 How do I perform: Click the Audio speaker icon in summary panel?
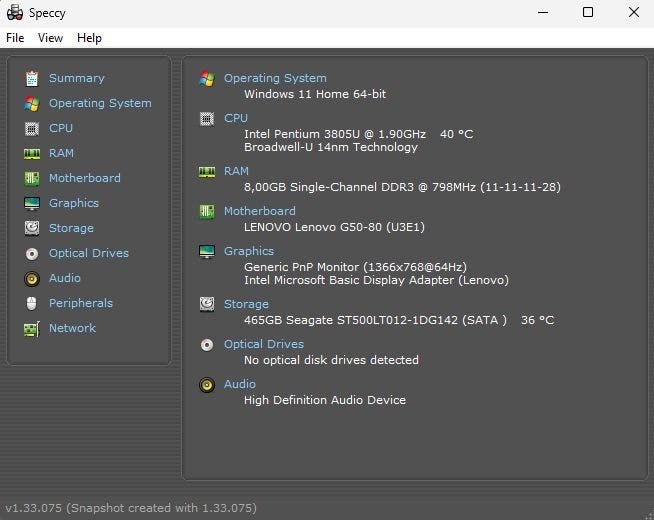[x=207, y=385]
